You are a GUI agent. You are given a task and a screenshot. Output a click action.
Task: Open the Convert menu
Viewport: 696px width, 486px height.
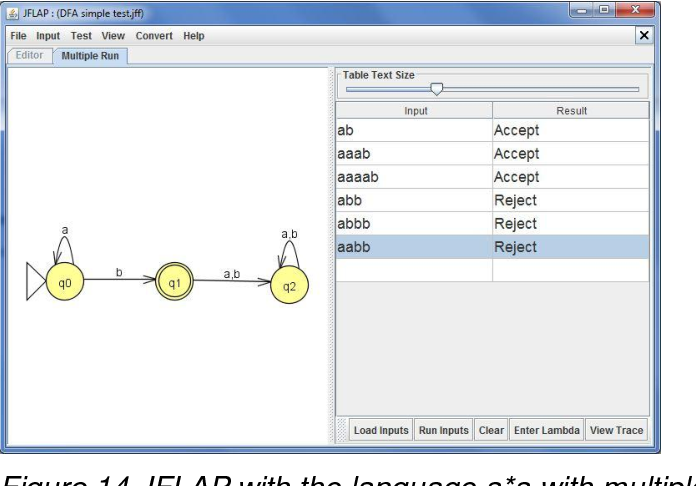tap(154, 36)
